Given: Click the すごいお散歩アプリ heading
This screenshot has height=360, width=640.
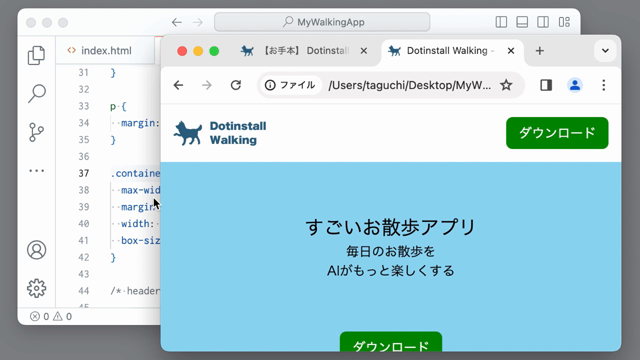Looking at the screenshot, I should 391,227.
